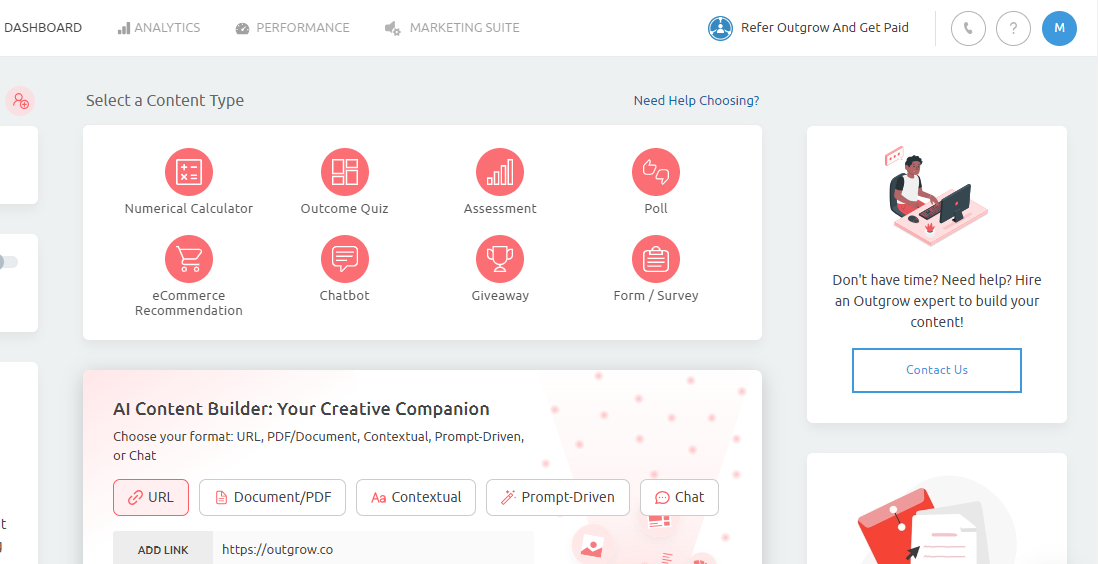Click the Outcome Quiz label text
Screen dimensions: 1098x564
[x=345, y=209]
